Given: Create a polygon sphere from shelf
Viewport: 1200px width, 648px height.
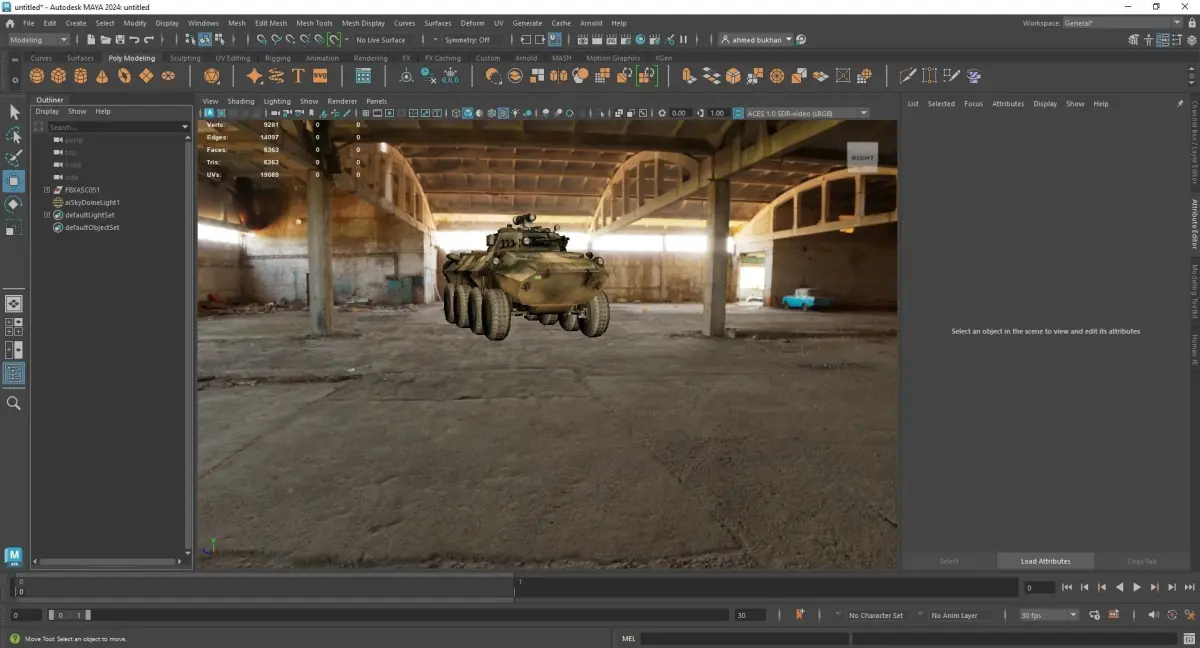Looking at the screenshot, I should coord(37,76).
